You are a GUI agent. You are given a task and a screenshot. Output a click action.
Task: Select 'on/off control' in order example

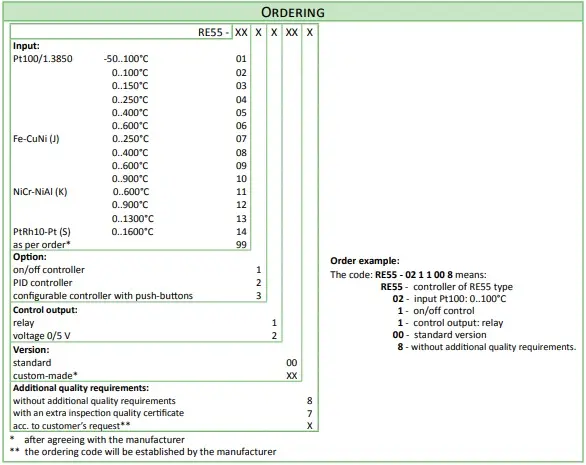(x=444, y=311)
